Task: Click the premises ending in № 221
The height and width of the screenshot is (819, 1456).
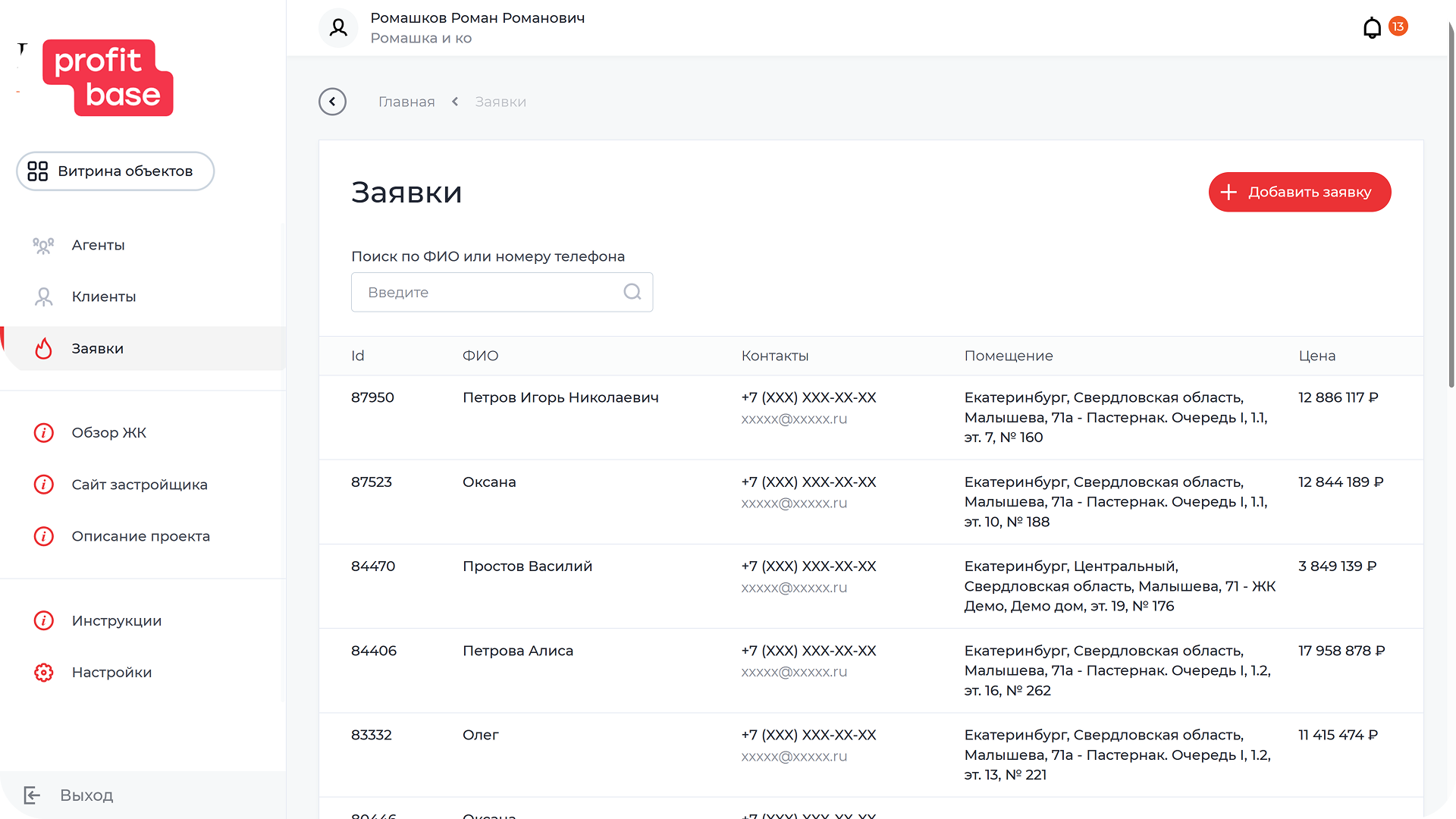Action: [1117, 755]
